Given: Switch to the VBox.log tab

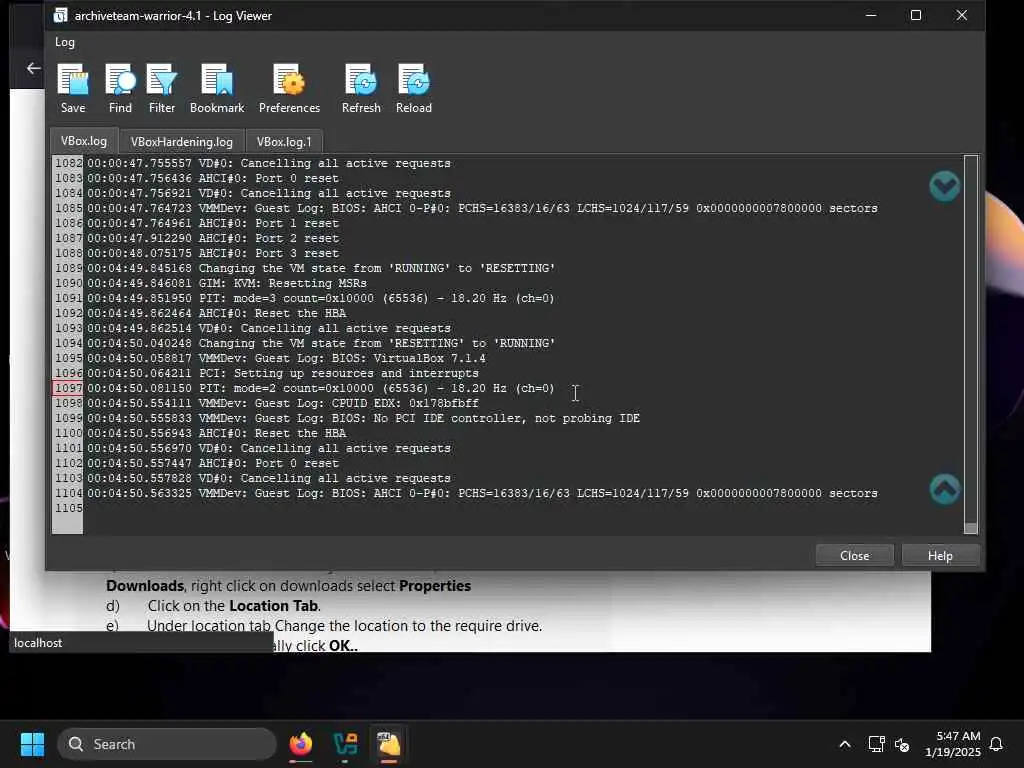Looking at the screenshot, I should click(84, 141).
